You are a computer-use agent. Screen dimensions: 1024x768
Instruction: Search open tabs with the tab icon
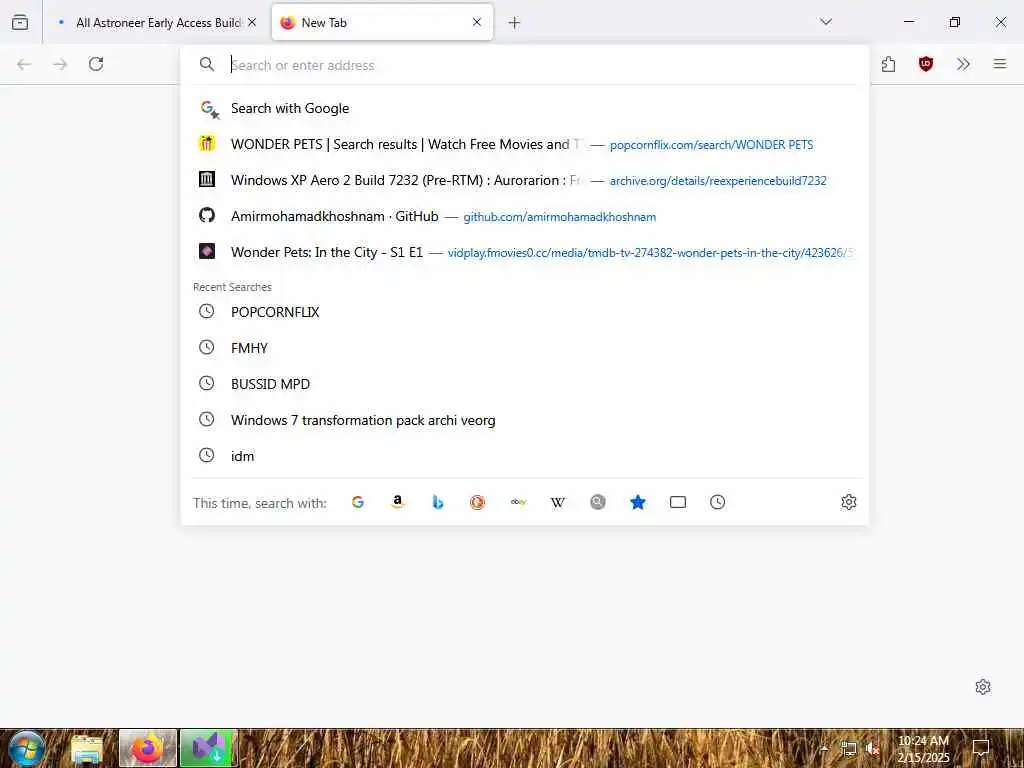point(678,502)
